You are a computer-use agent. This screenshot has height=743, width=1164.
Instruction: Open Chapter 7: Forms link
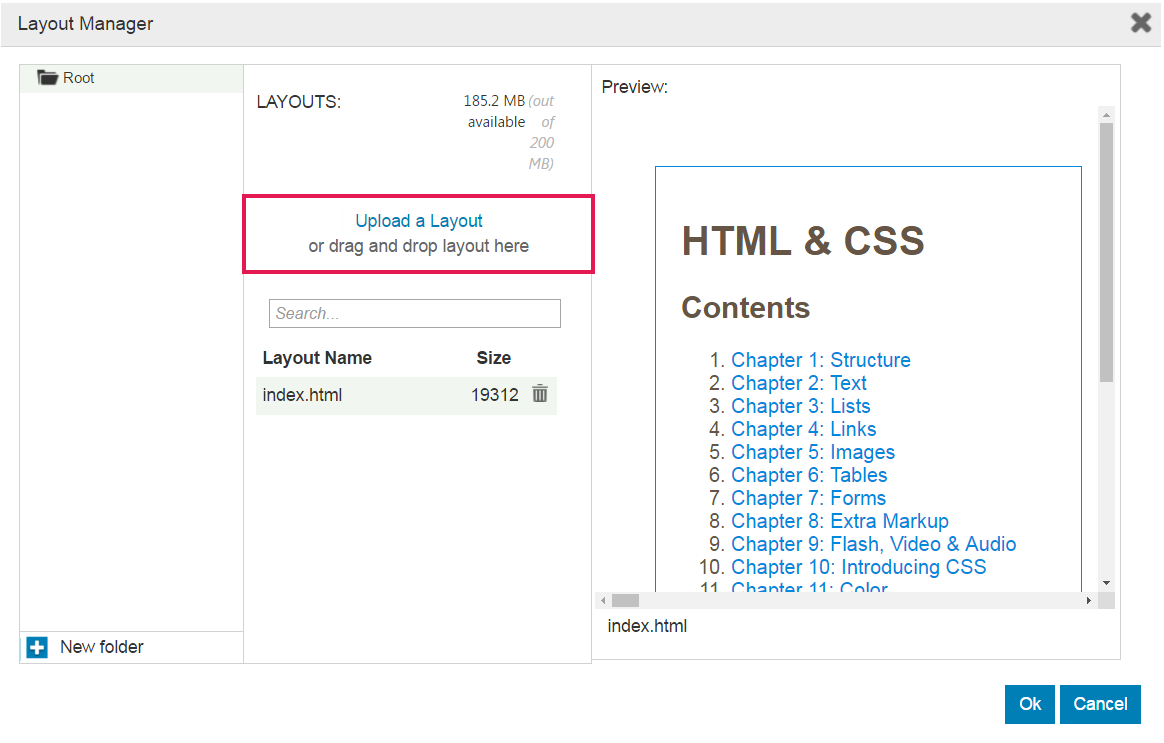pyautogui.click(x=809, y=498)
